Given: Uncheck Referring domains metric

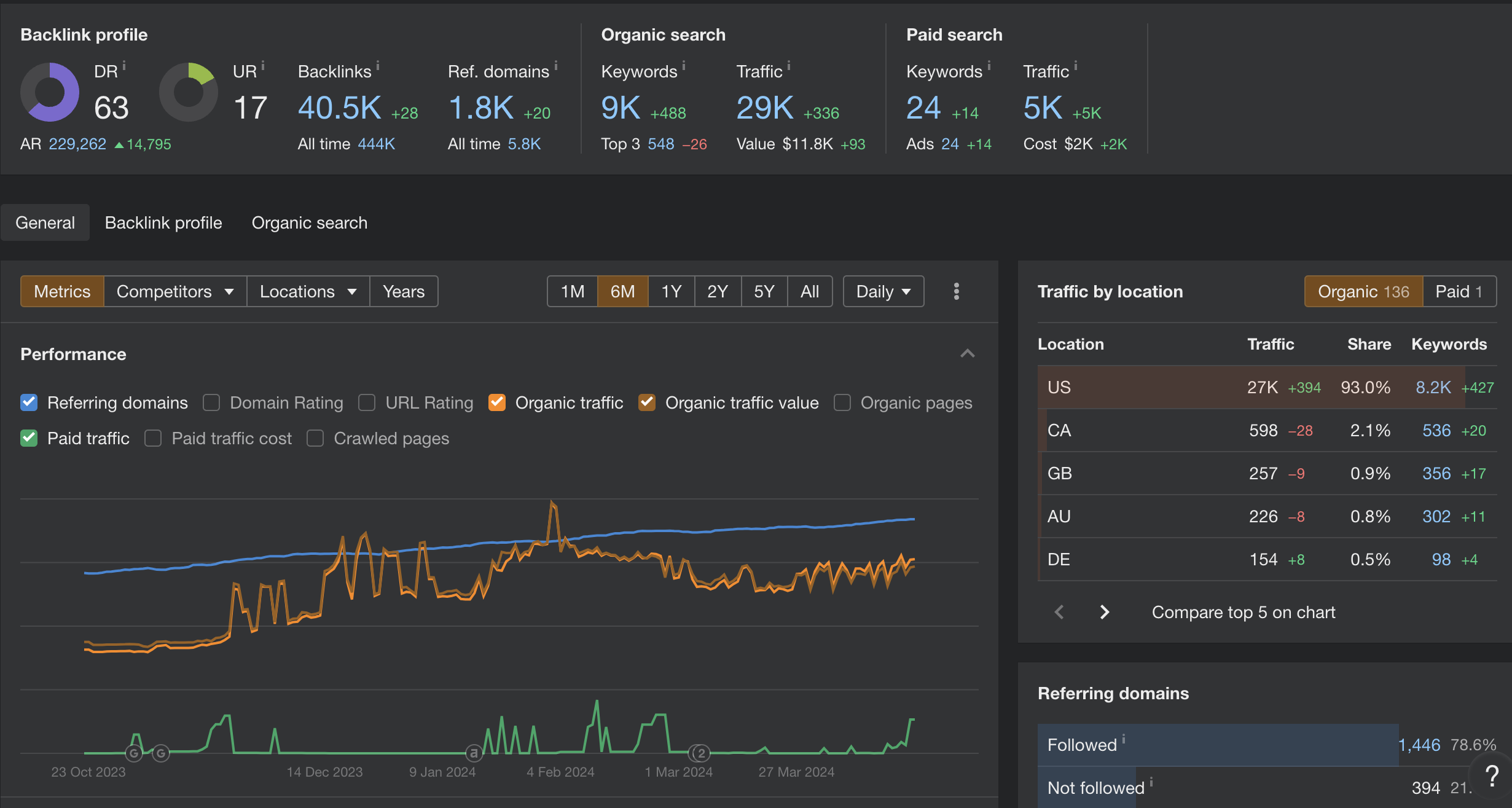Looking at the screenshot, I should (x=29, y=402).
